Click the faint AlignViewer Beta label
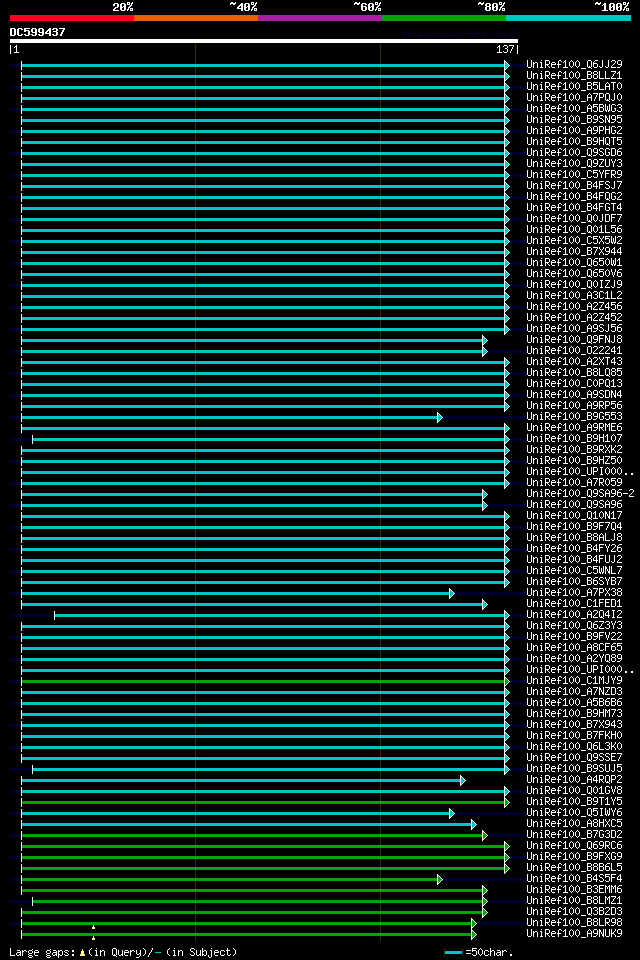Screen dimensions: 640x960 [459, 34]
